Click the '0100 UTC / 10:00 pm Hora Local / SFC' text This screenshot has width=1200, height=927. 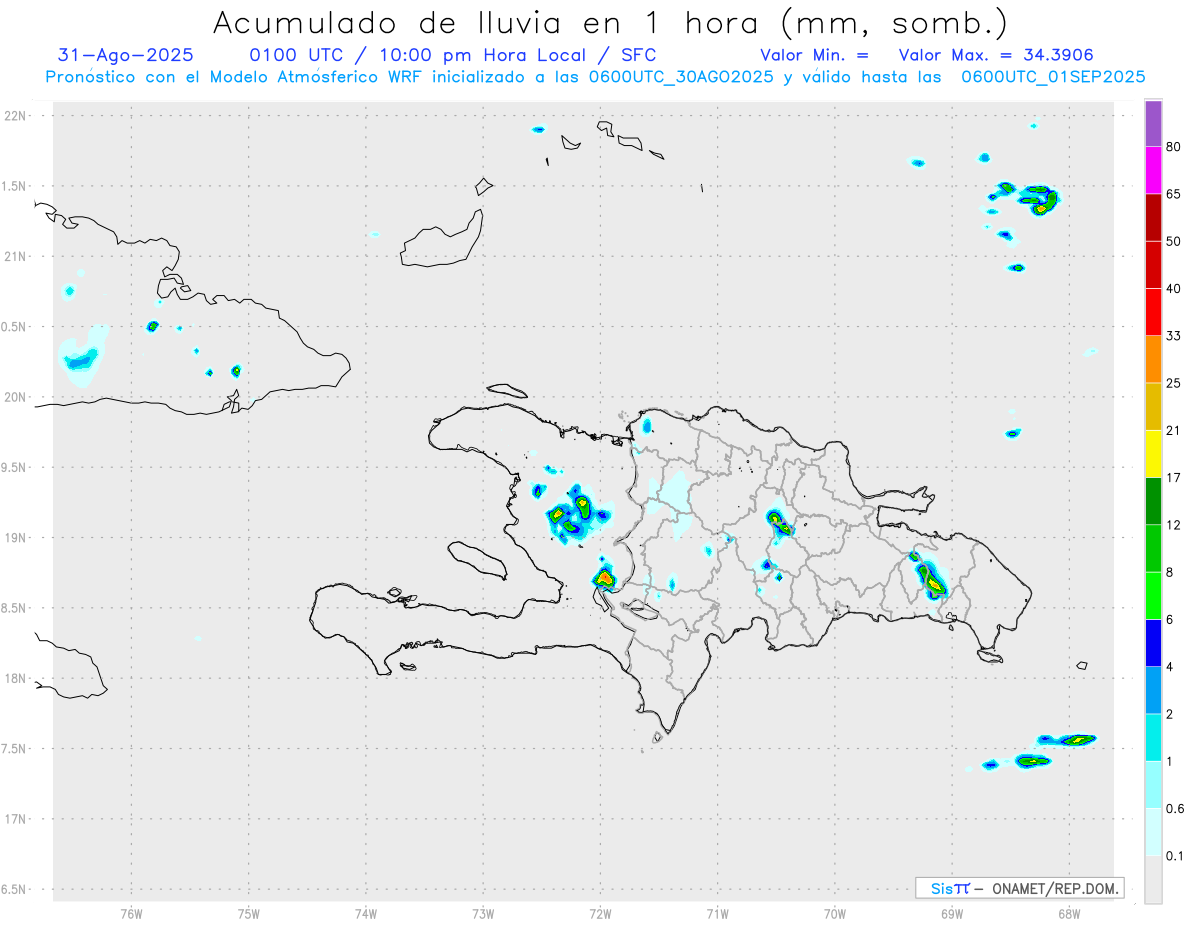point(452,55)
